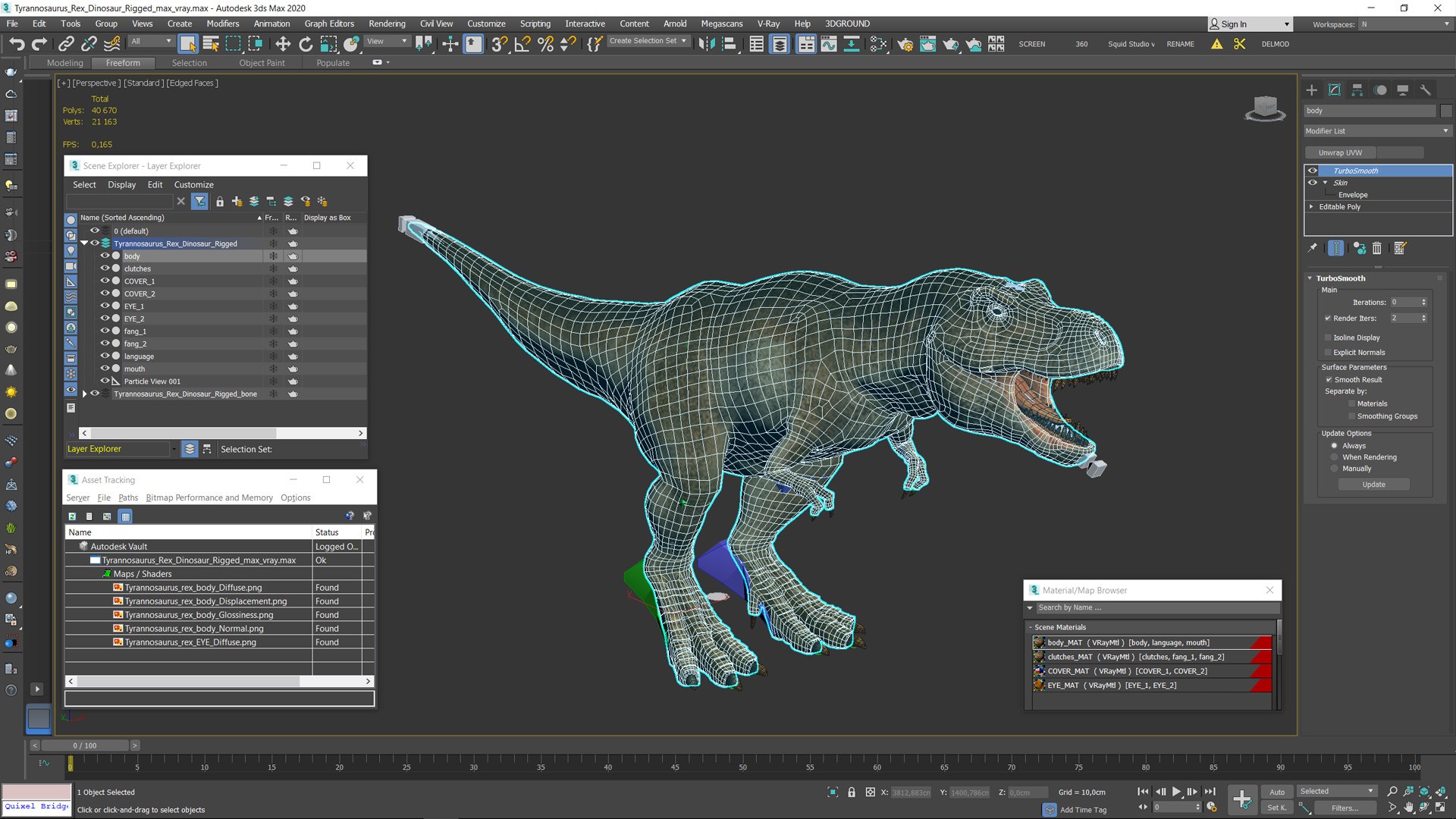Click the Select by Name icon
Viewport: 1456px width, 819px height.
tap(211, 44)
